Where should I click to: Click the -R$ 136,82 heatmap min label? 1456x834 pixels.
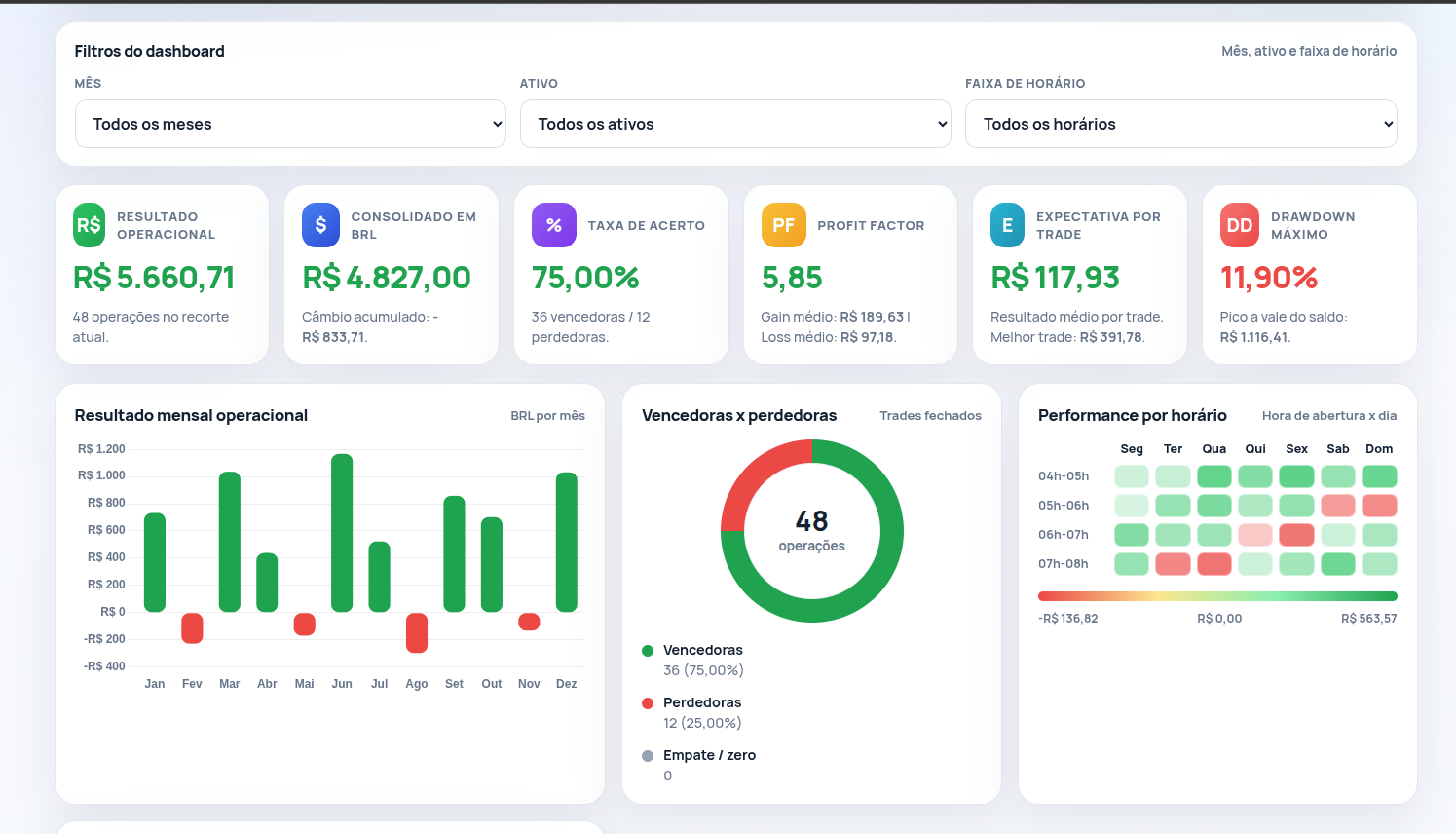coord(1068,619)
